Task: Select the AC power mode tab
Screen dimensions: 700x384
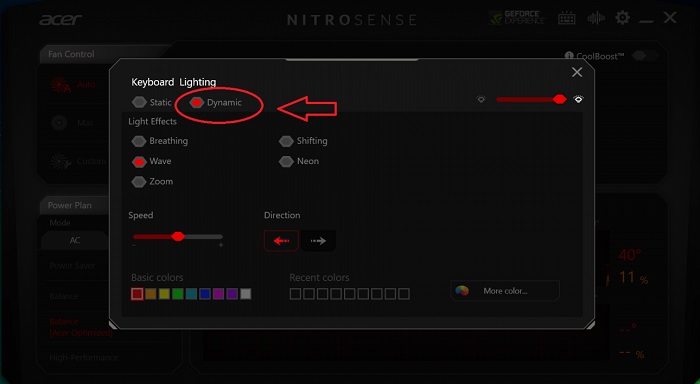Action: tap(75, 240)
